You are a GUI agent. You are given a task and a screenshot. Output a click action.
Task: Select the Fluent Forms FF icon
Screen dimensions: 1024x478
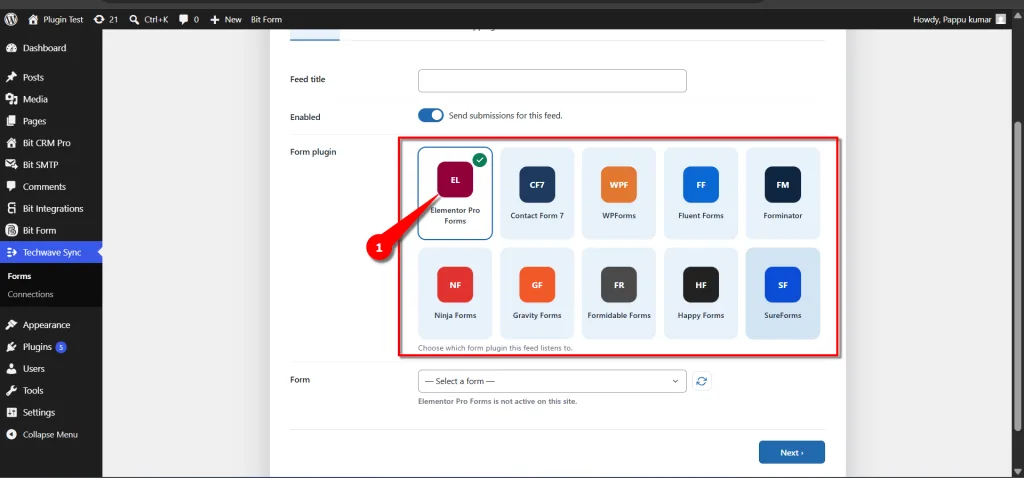(x=701, y=185)
